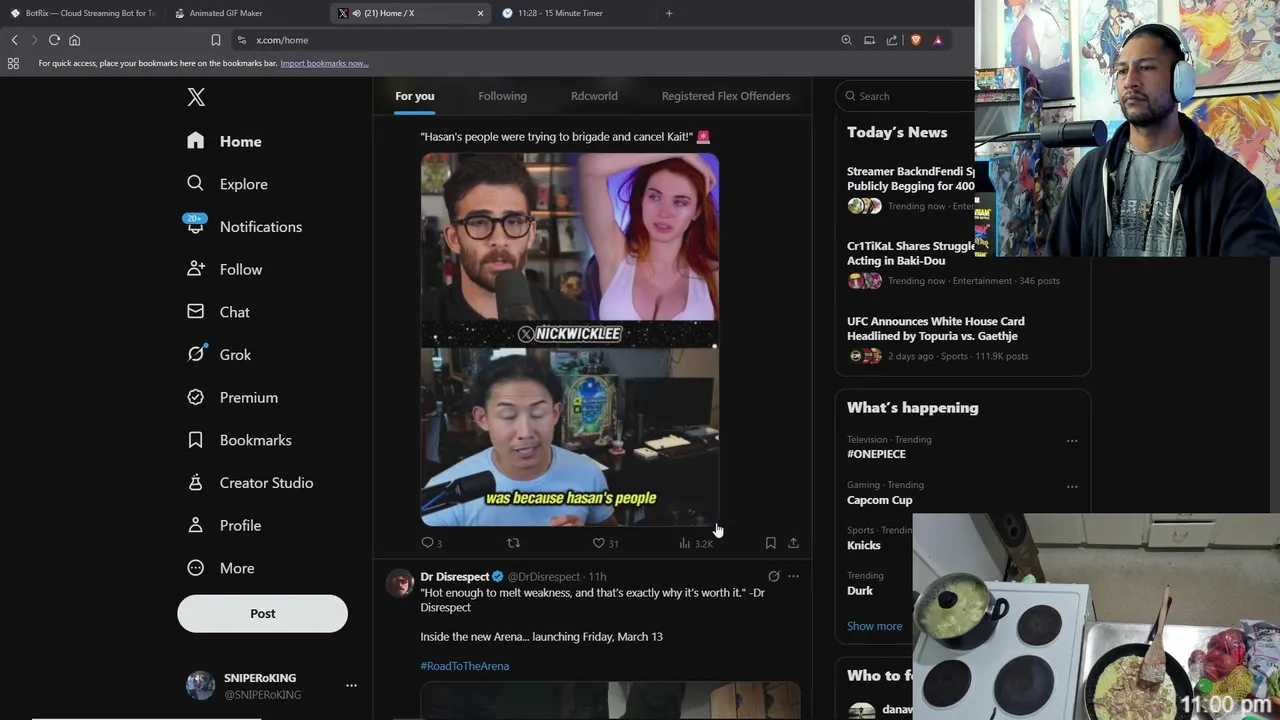The height and width of the screenshot is (720, 1280).
Task: Open Grok from the sidebar
Action: tap(220, 354)
